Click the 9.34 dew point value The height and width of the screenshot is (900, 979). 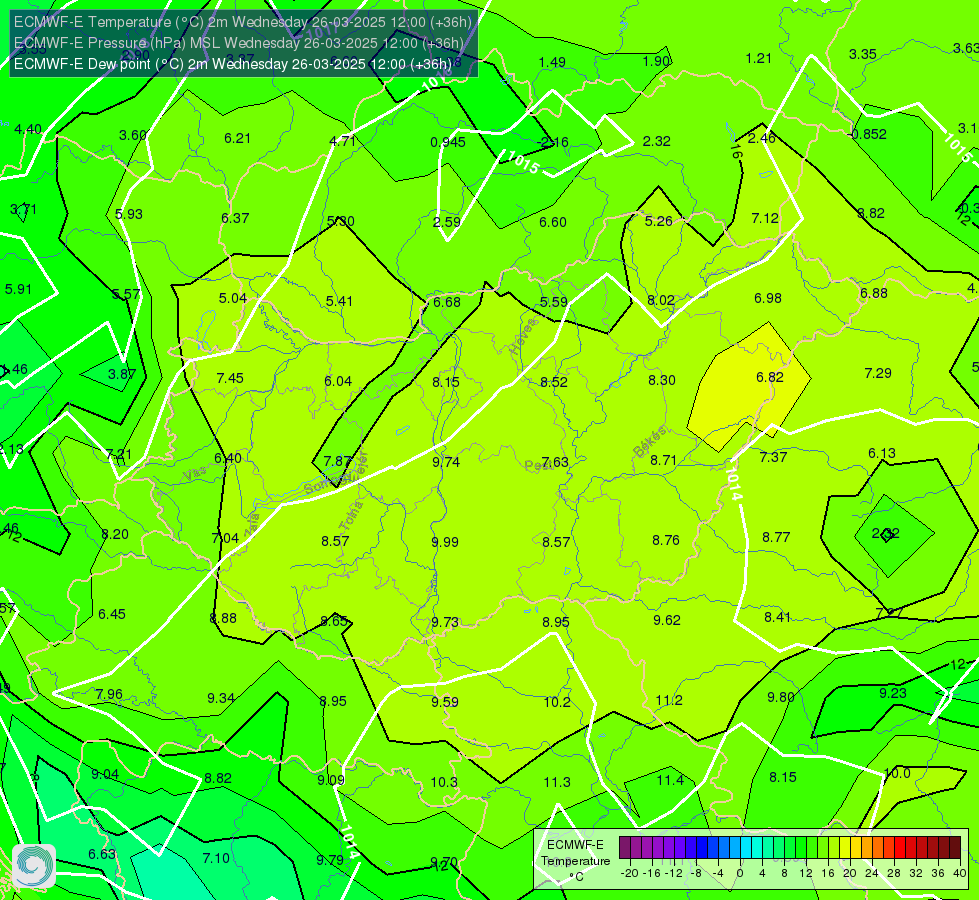pos(221,698)
